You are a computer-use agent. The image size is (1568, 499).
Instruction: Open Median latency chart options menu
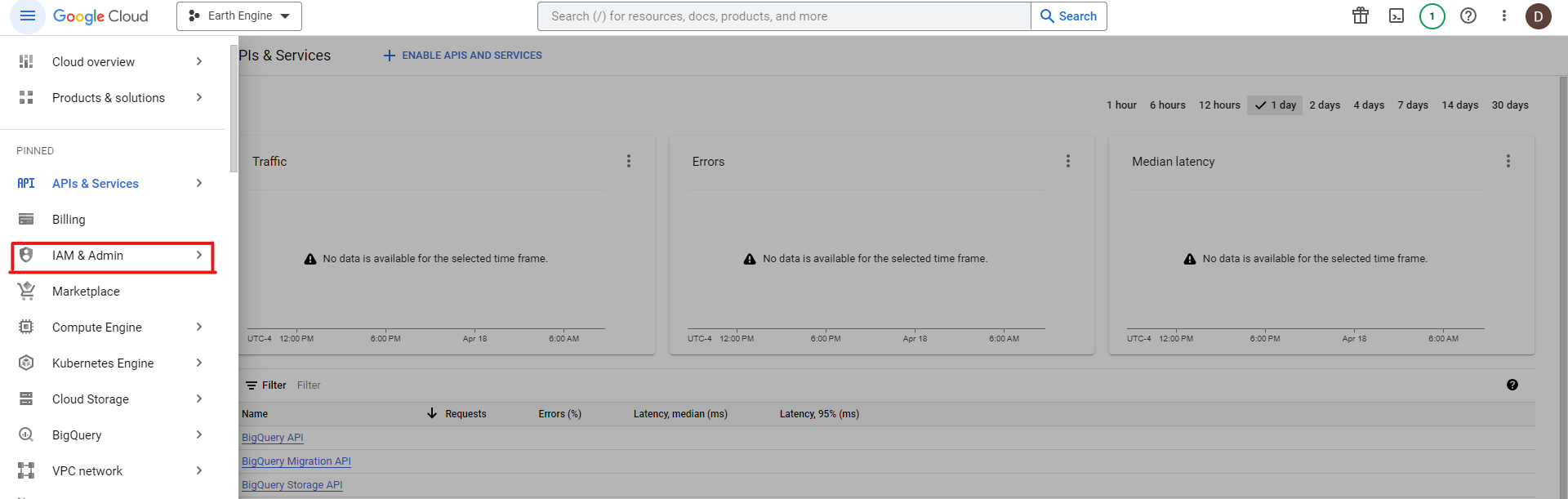pos(1508,162)
